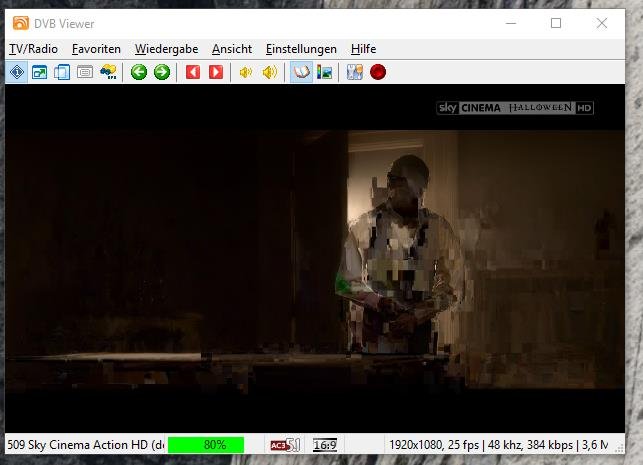Open the Wiedergabe menu
Screen dimensions: 643x465
[166, 49]
